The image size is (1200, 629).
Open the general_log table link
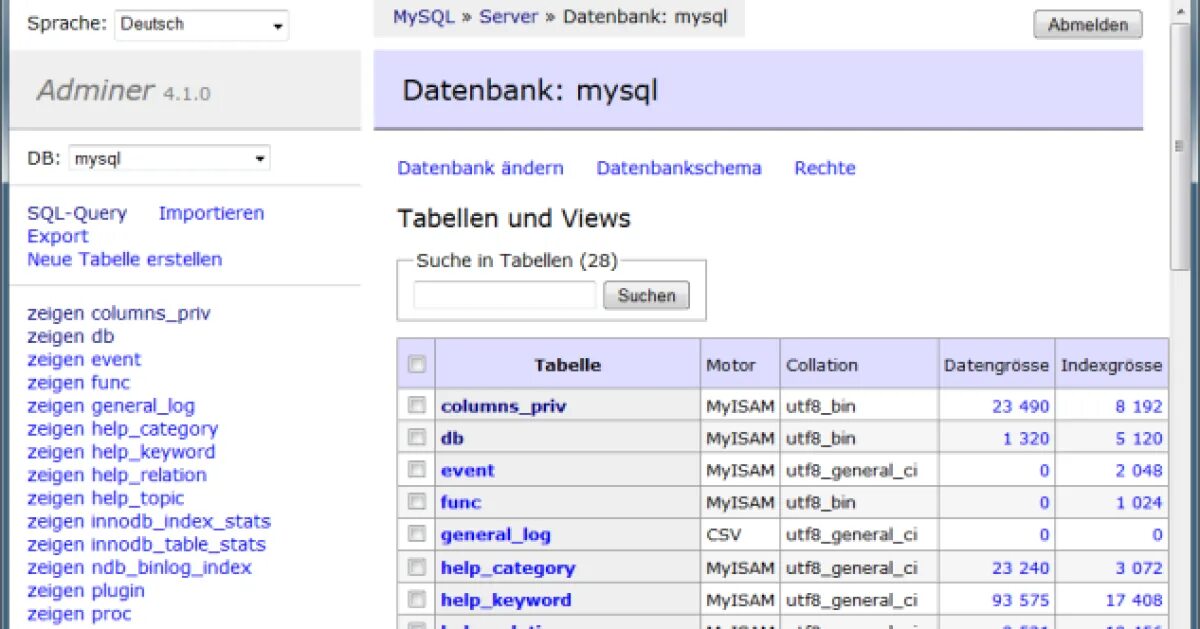point(495,535)
